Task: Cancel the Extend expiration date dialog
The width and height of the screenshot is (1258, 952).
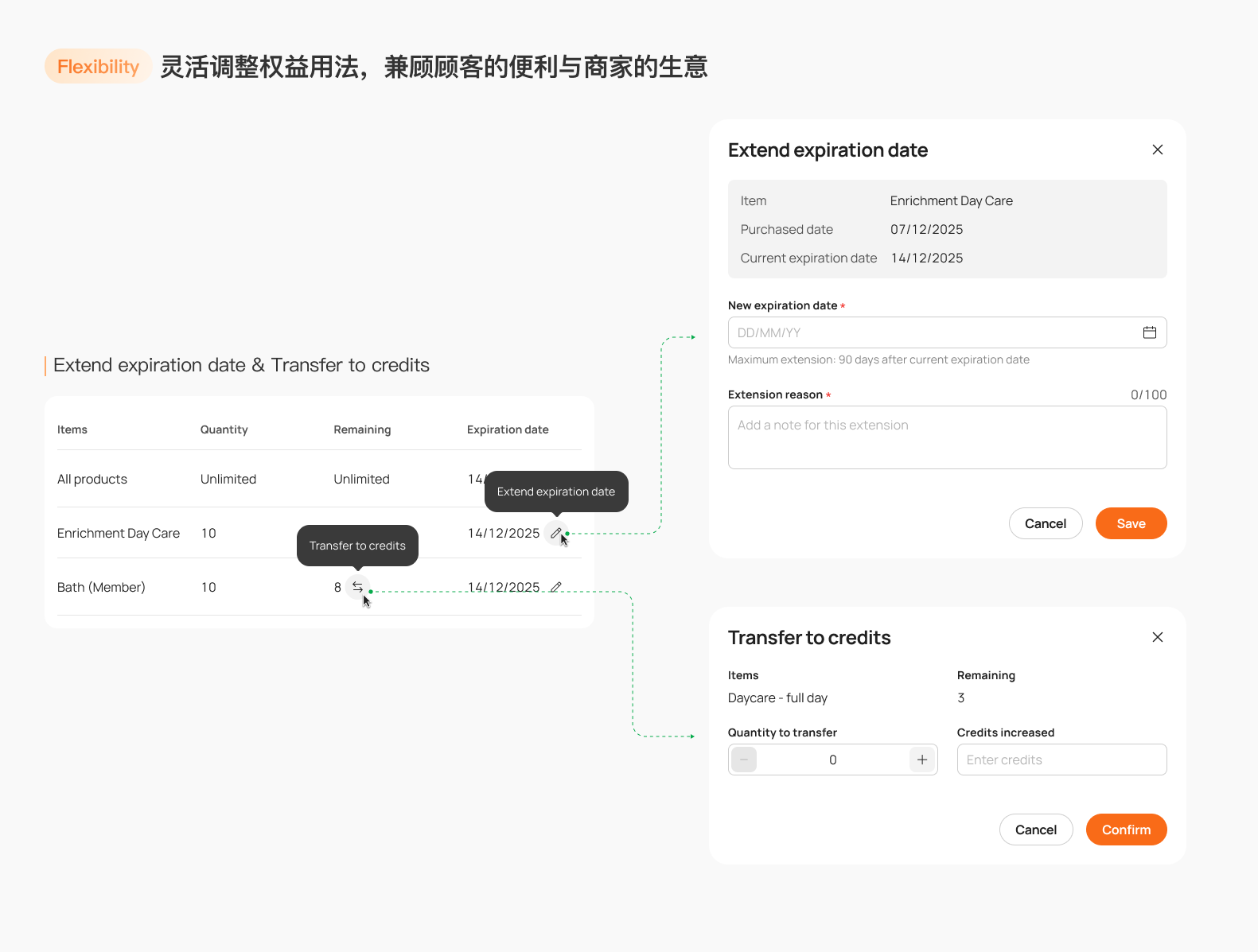Action: (1046, 523)
